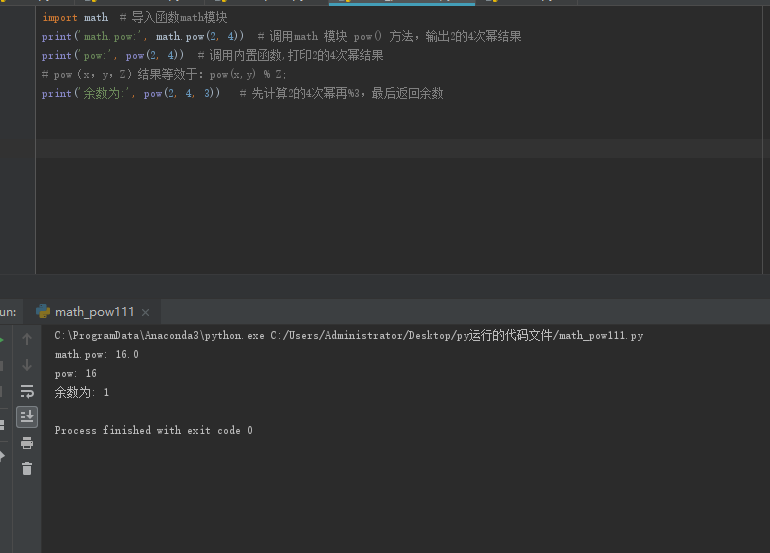
Task: Click the Print console output icon
Action: coord(27,443)
